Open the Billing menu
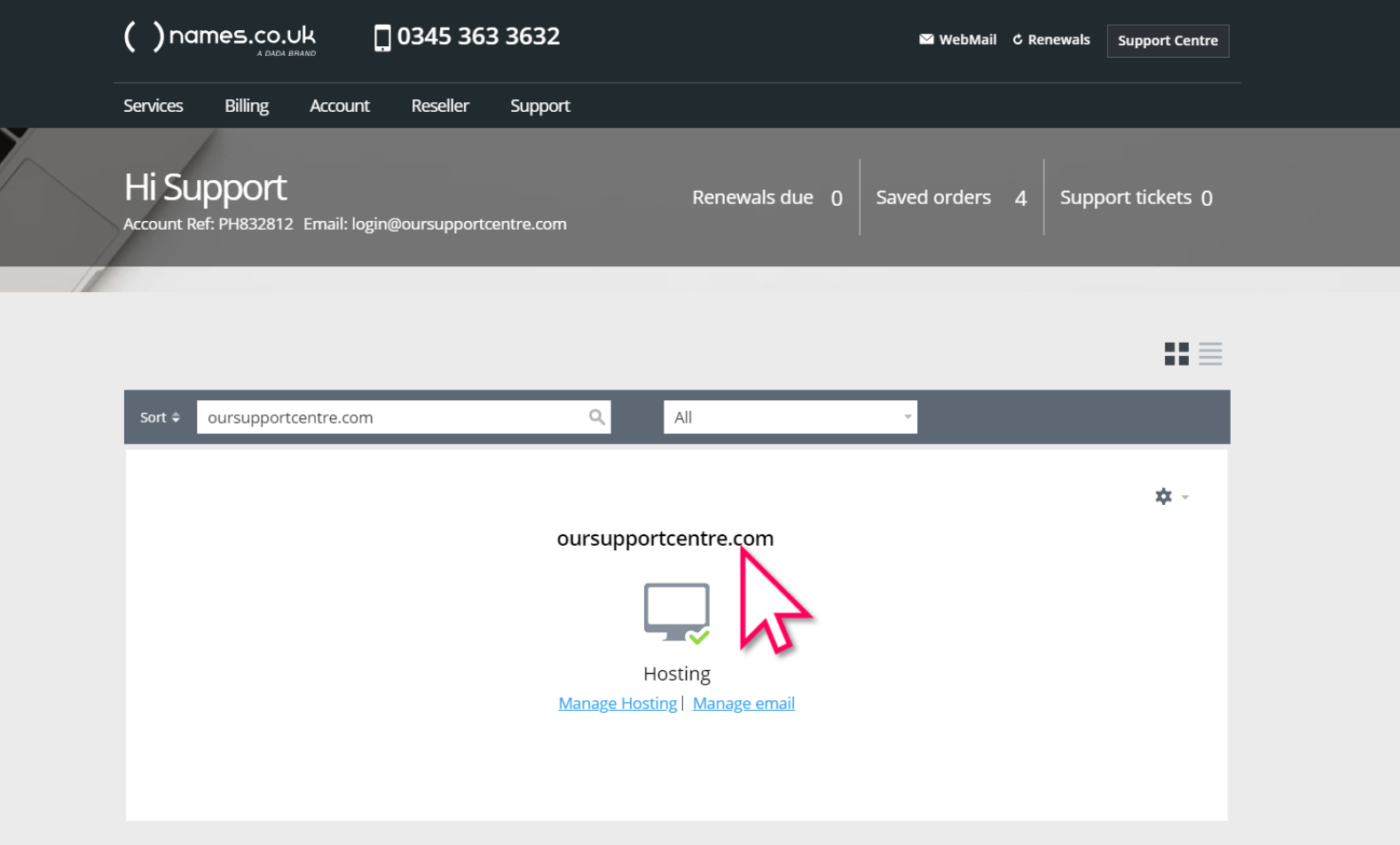The image size is (1400, 845). click(x=247, y=106)
